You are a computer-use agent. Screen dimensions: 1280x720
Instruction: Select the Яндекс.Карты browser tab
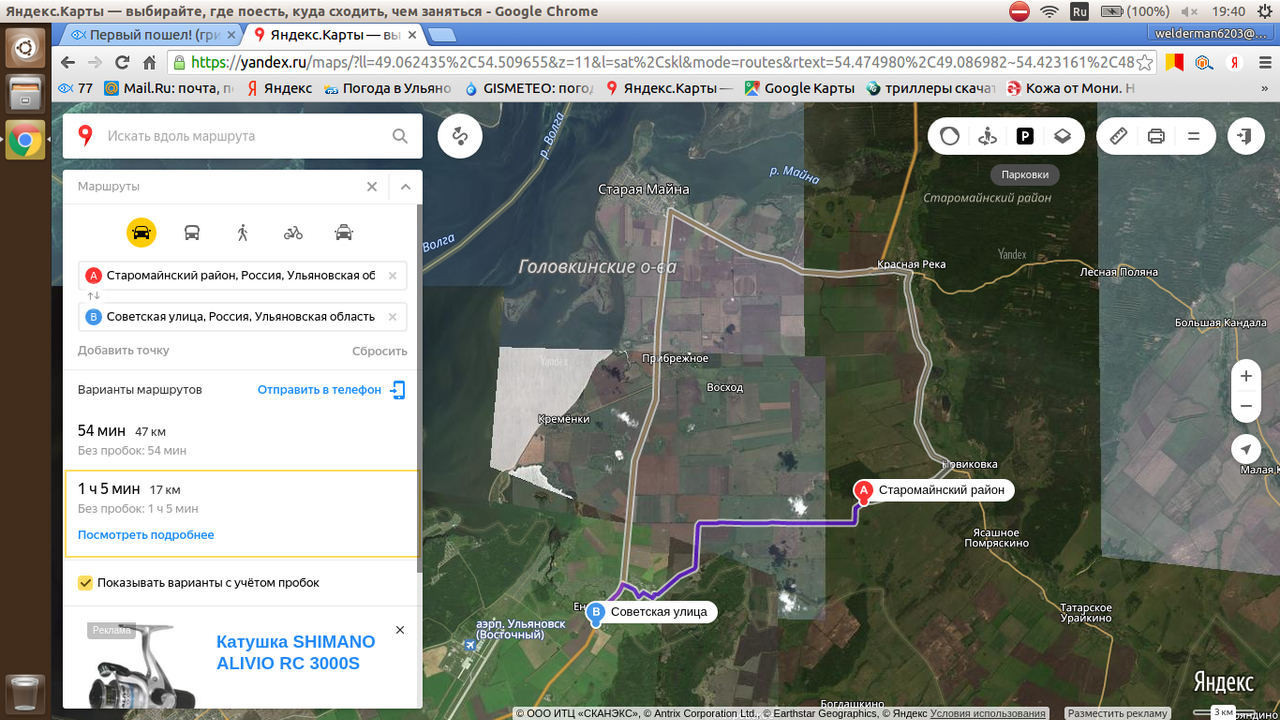tap(334, 34)
